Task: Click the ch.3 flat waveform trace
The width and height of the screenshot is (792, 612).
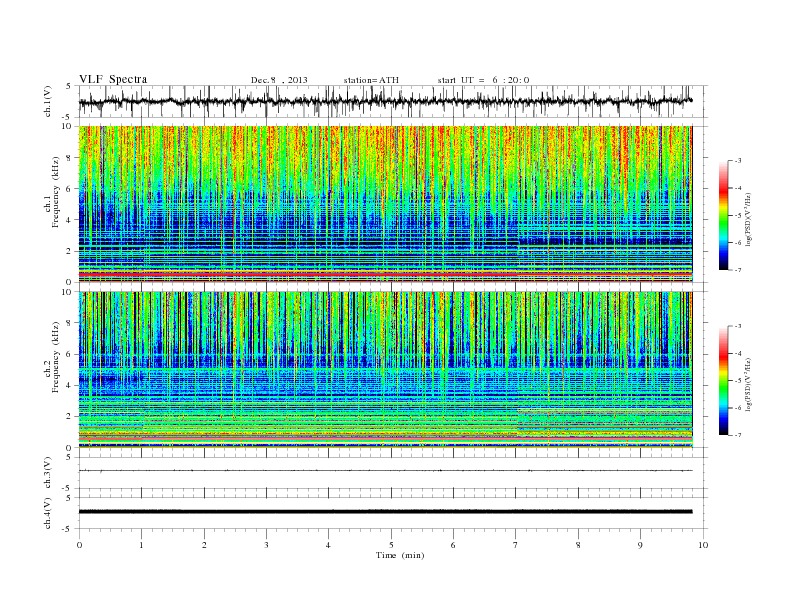Action: [385, 471]
